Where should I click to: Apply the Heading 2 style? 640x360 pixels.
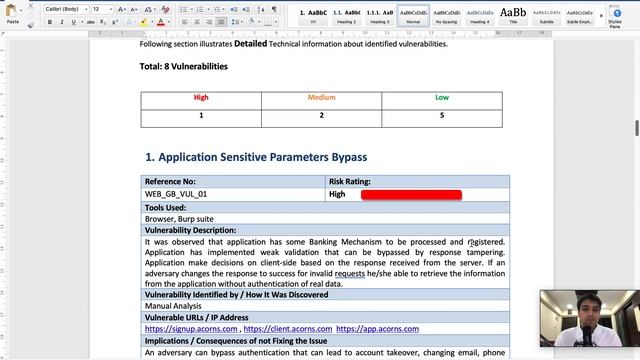[347, 16]
